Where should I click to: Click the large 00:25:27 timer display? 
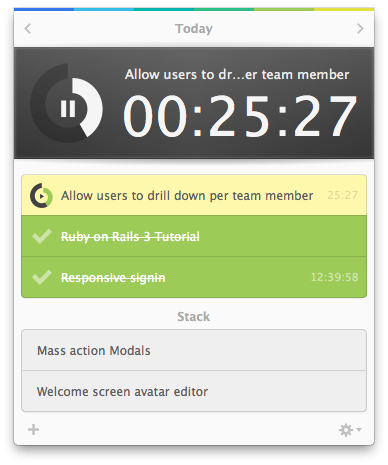240,115
